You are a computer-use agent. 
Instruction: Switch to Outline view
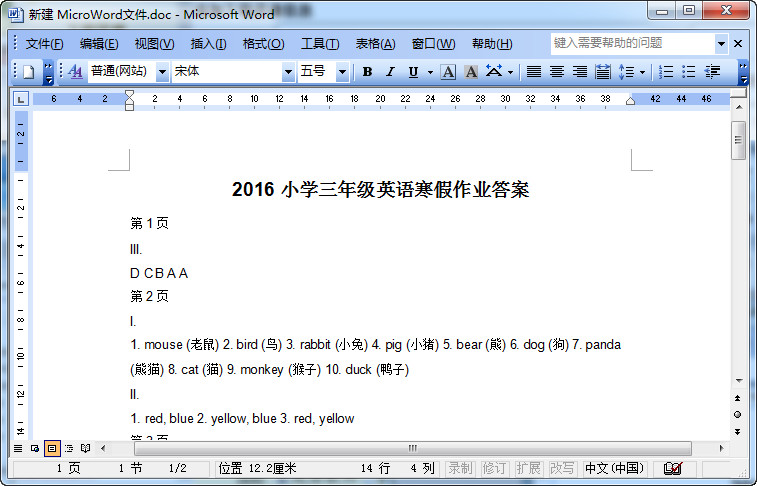[x=69, y=448]
